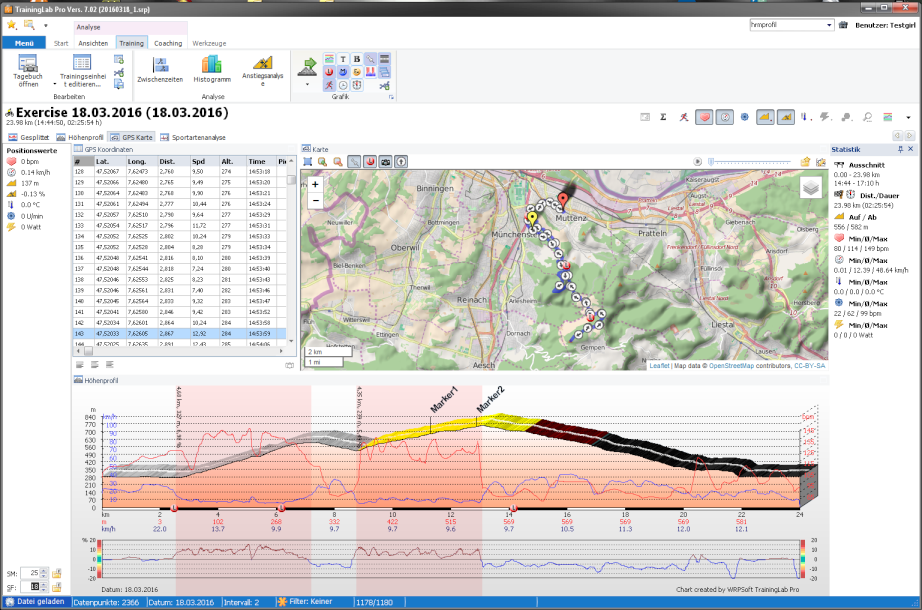Open the OpenStreetMap attribution link

tap(731, 365)
